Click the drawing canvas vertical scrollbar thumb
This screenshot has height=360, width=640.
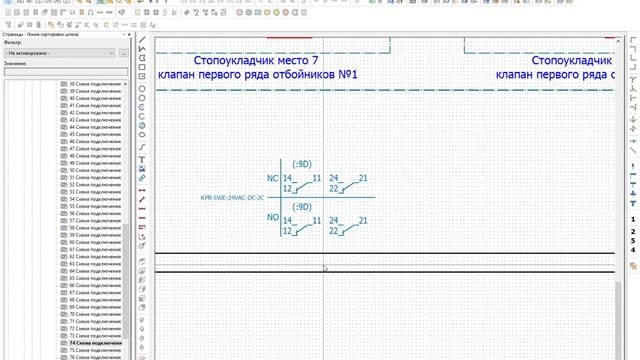[x=618, y=320]
